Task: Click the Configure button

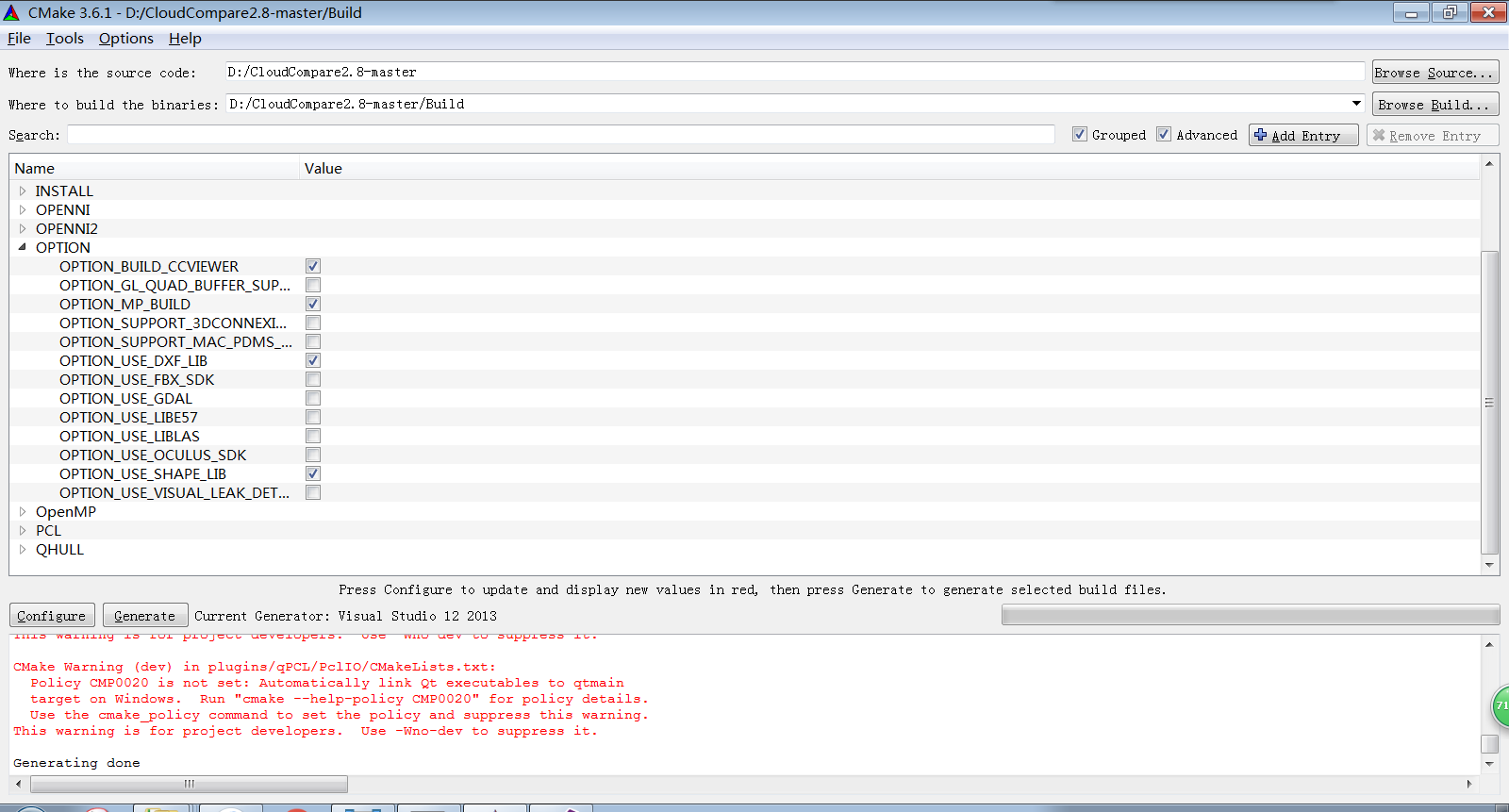Action: click(52, 615)
